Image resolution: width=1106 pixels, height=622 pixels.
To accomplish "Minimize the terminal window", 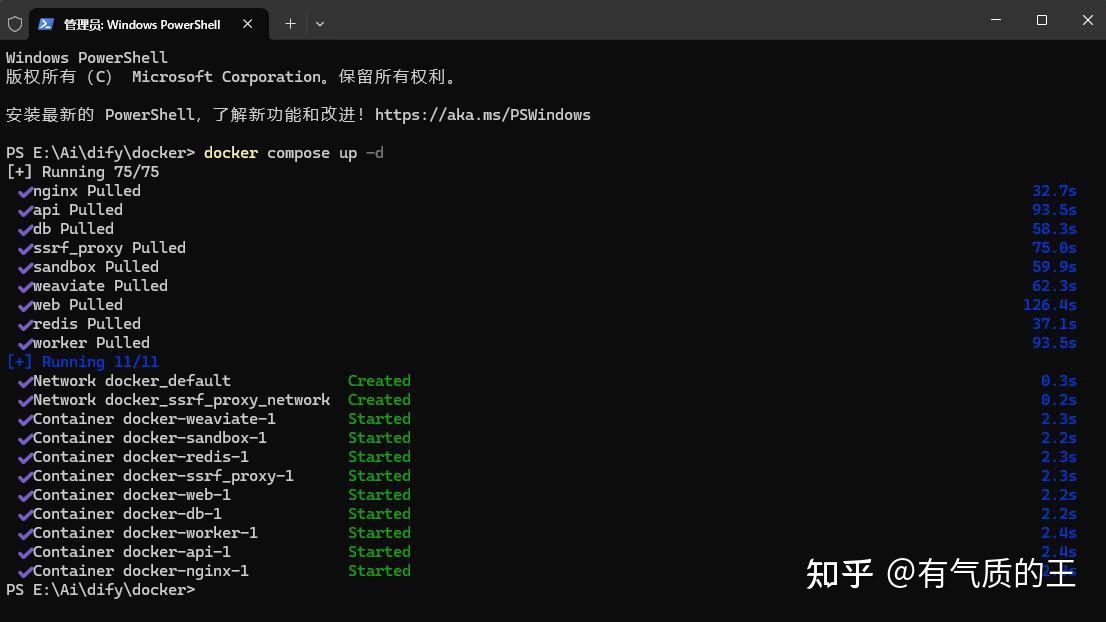I will 996,20.
